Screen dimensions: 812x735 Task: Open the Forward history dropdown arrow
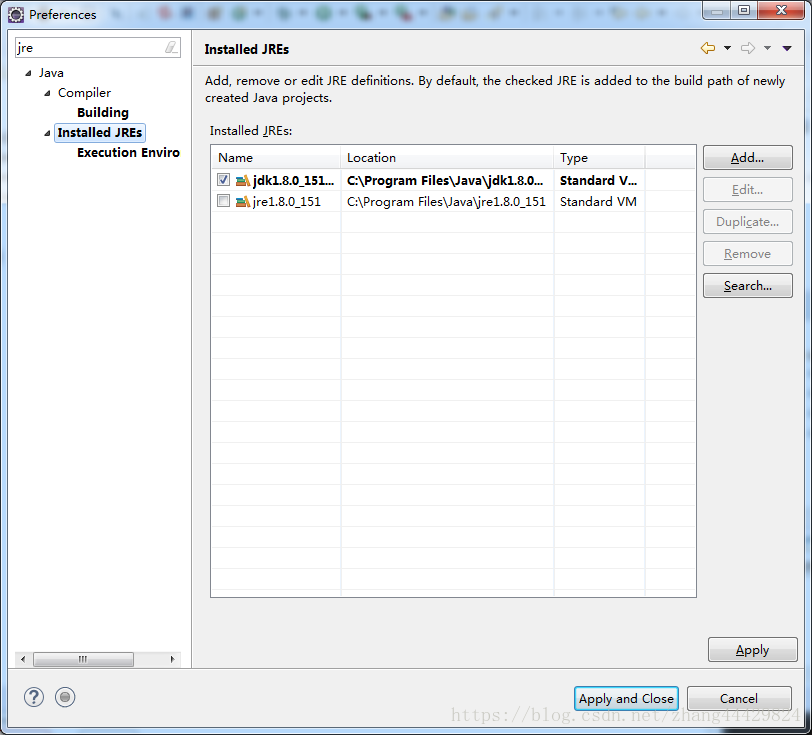[x=767, y=48]
